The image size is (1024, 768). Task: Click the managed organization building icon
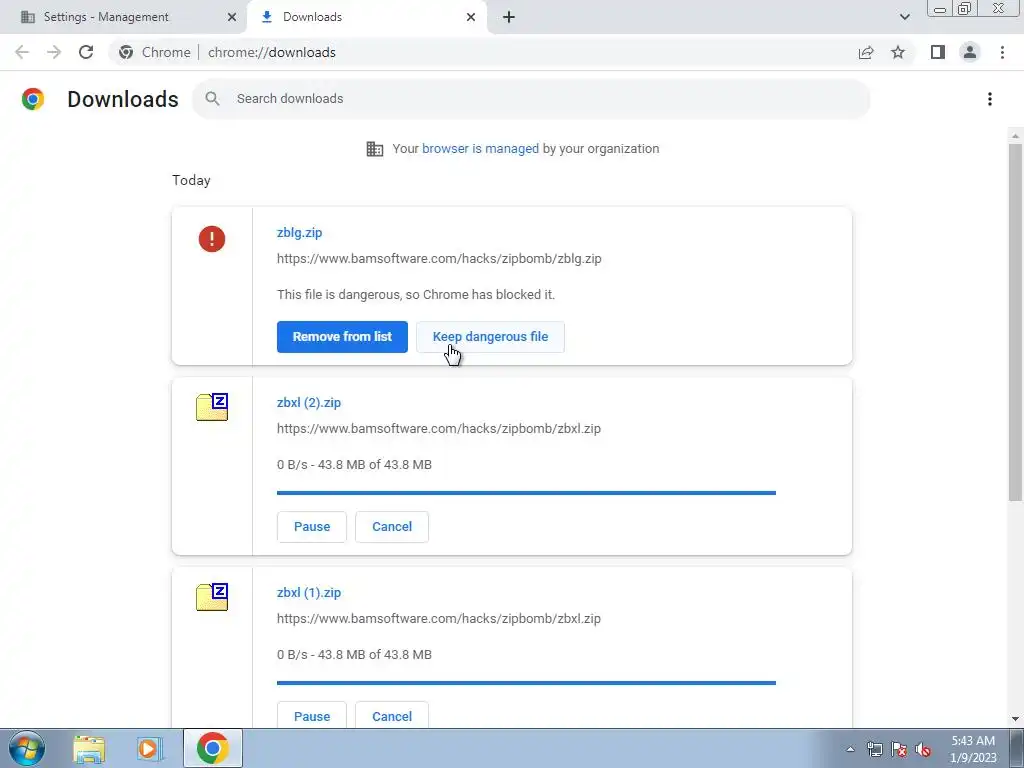375,149
